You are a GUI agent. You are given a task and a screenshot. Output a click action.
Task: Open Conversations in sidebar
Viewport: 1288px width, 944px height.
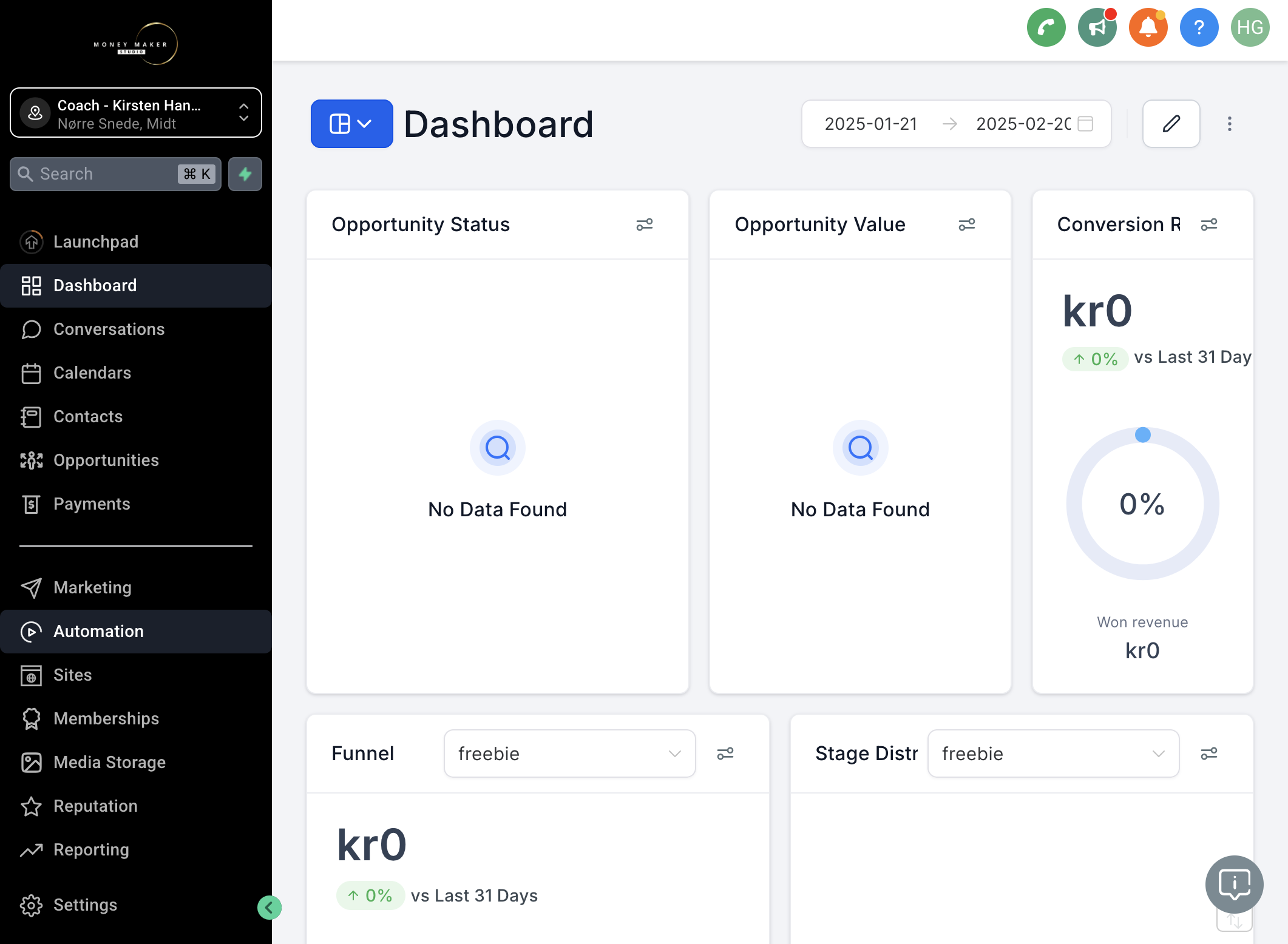coord(136,329)
